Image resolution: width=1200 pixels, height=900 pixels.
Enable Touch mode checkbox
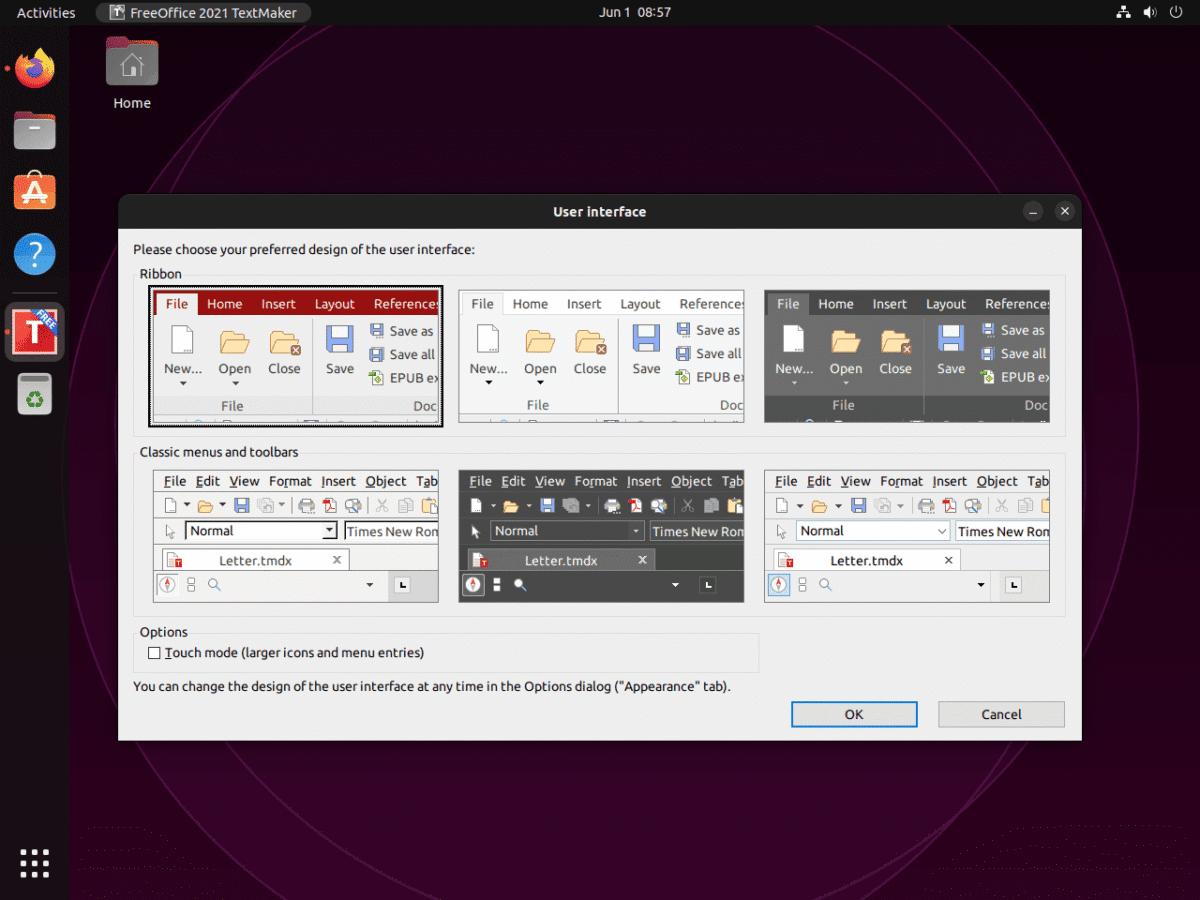tap(154, 653)
